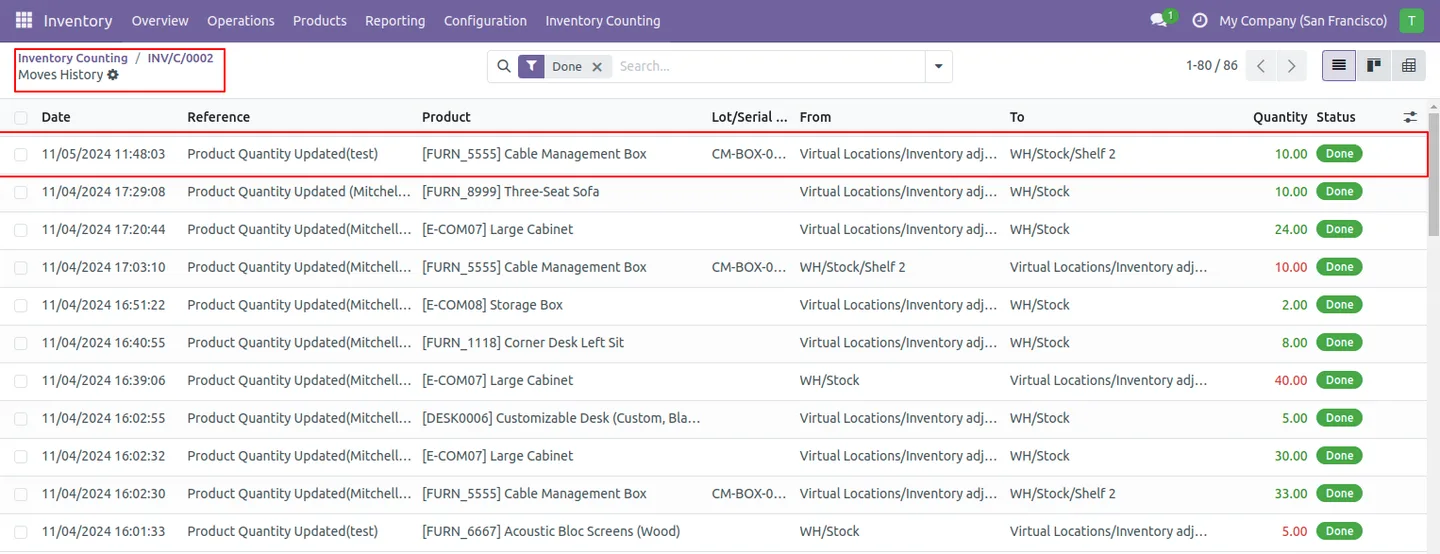Image resolution: width=1440 pixels, height=554 pixels.
Task: Open the activities clock icon
Action: (x=1200, y=20)
